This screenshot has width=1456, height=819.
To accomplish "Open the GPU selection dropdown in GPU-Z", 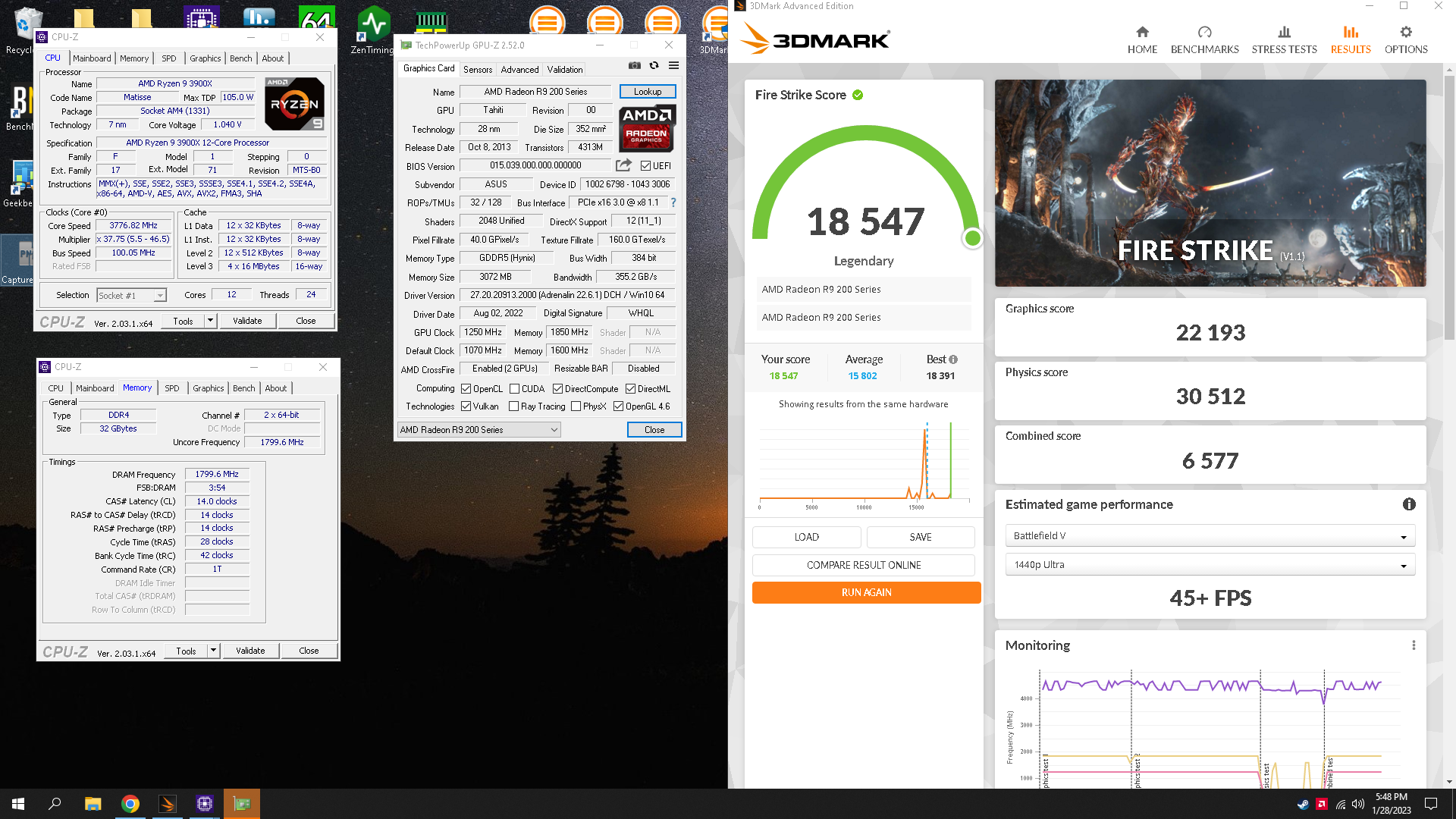I will (x=479, y=430).
